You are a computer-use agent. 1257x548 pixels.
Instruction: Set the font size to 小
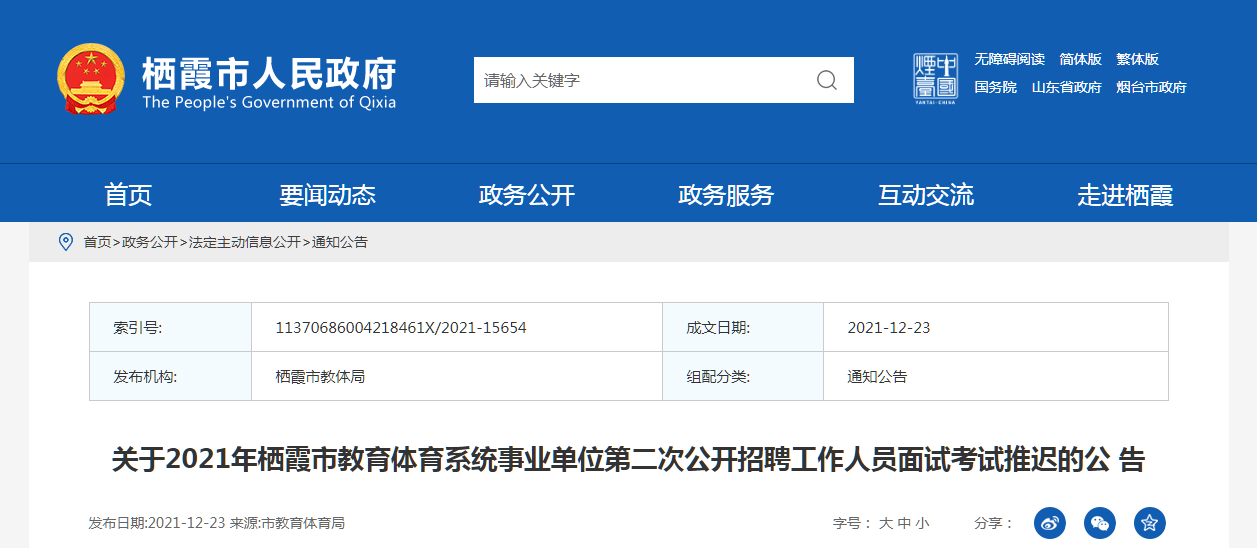(922, 523)
